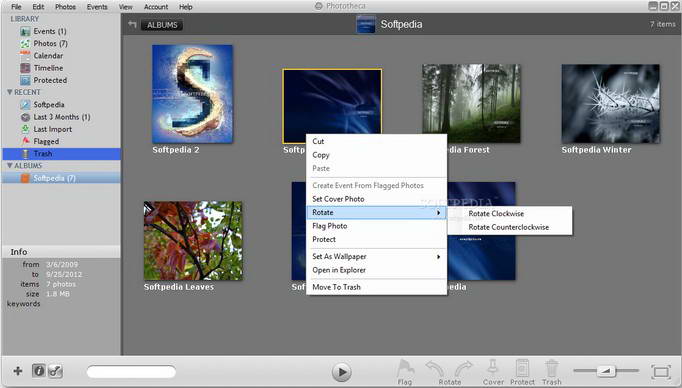Open the View menu
The image size is (682, 388).
click(126, 7)
